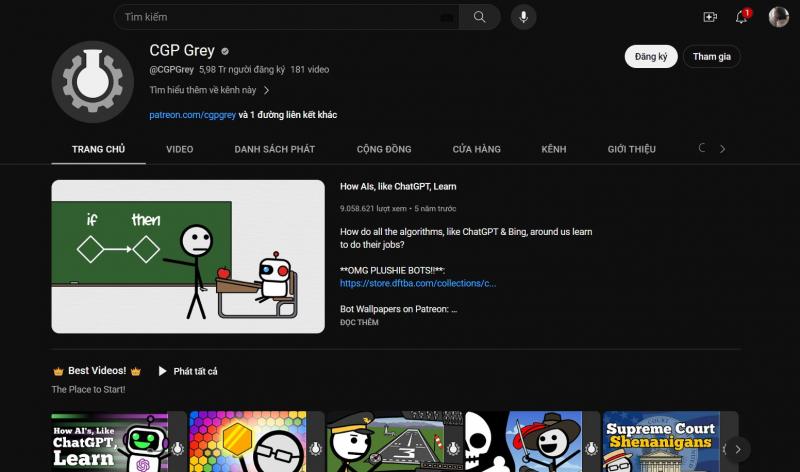The height and width of the screenshot is (472, 800).
Task: Open the patreon.com/cgpgrey link
Action: tap(192, 115)
